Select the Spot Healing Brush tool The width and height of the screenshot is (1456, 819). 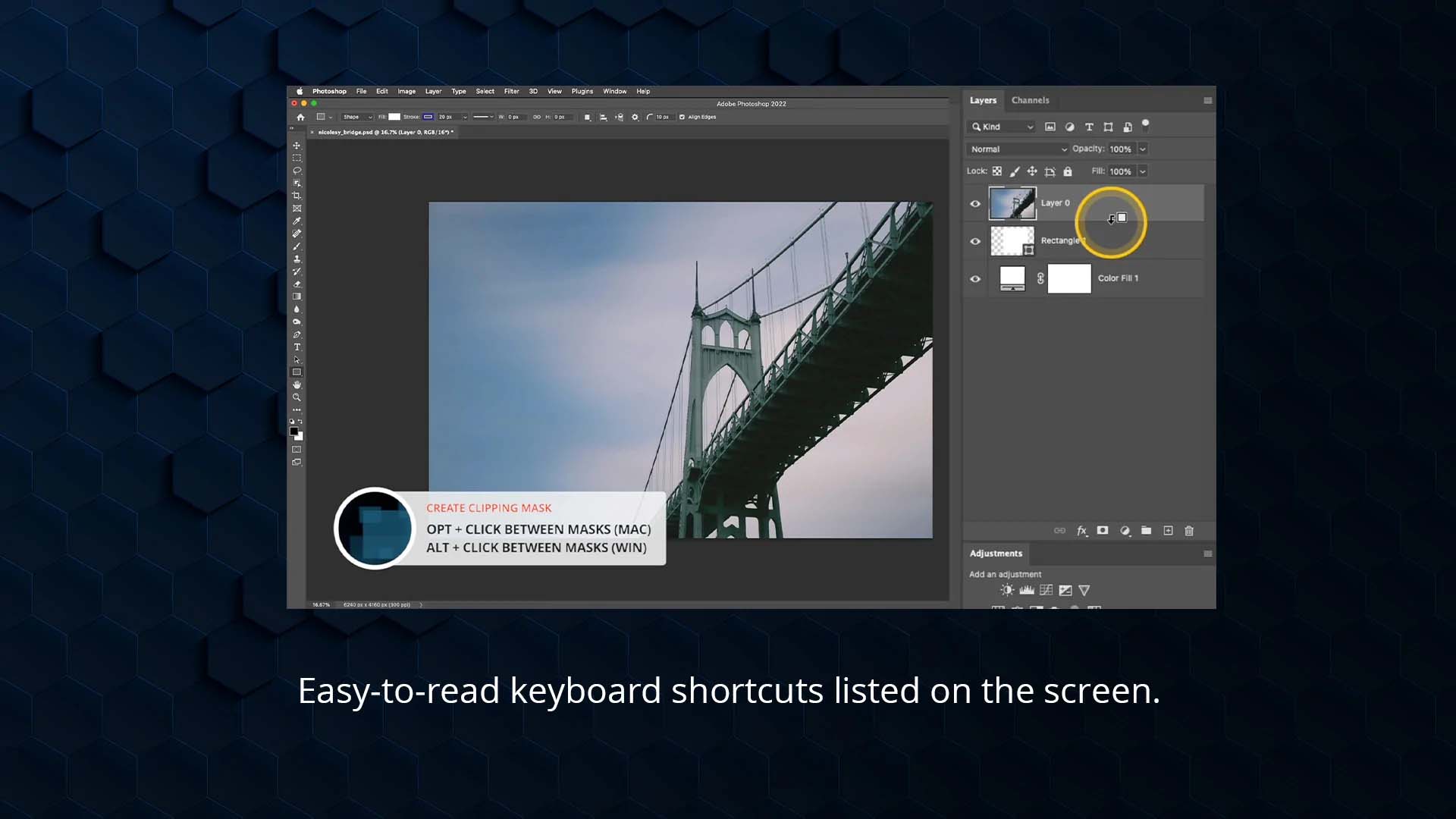tap(297, 234)
